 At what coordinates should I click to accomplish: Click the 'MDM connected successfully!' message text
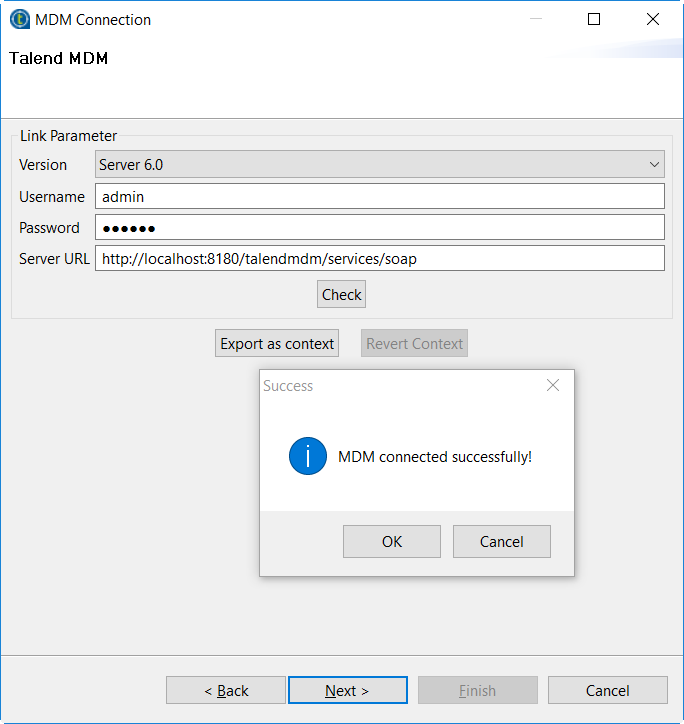435,457
